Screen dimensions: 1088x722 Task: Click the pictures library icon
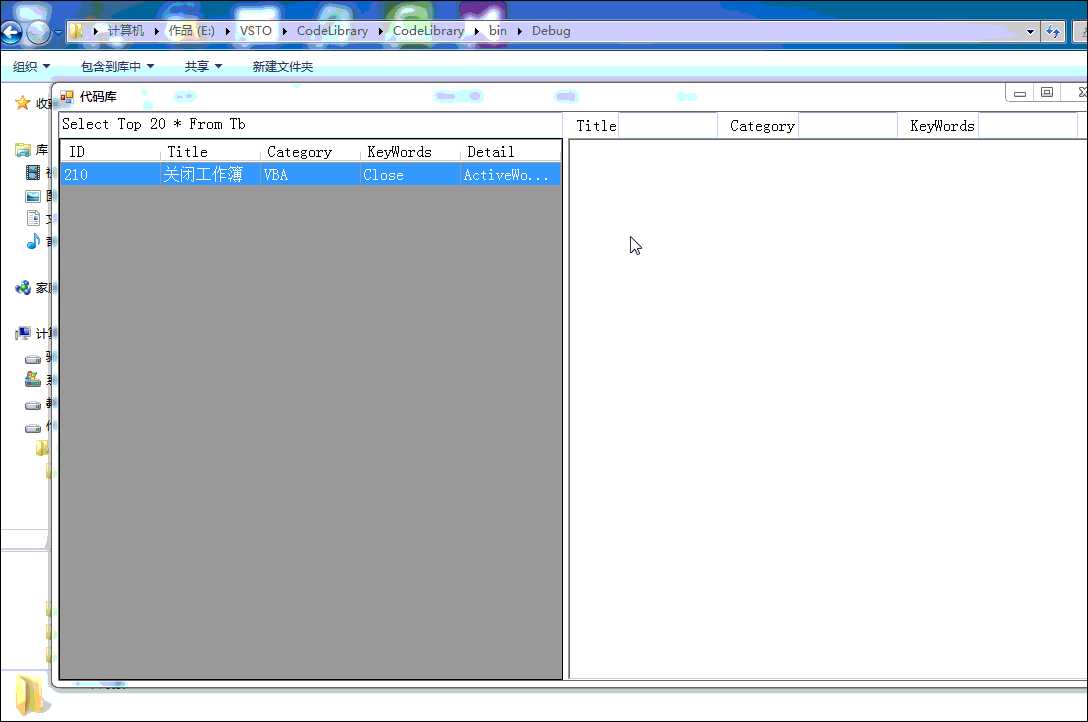tap(33, 196)
